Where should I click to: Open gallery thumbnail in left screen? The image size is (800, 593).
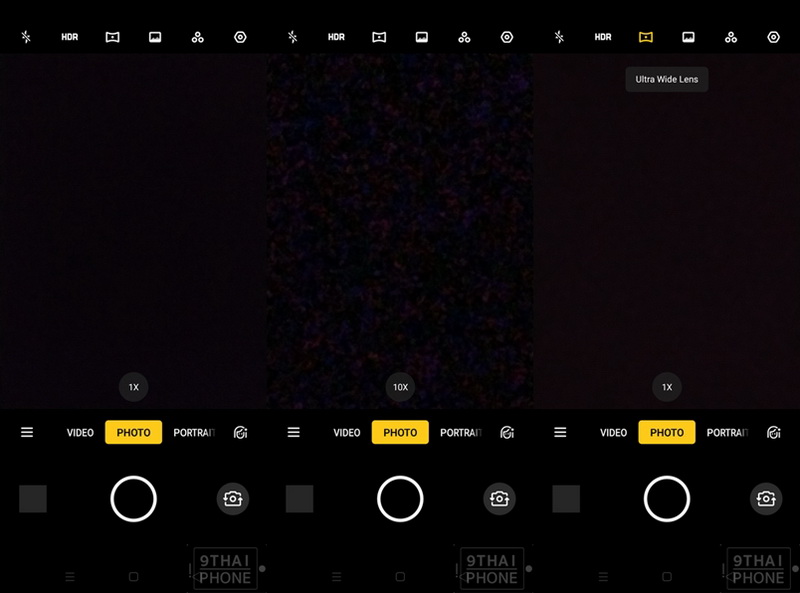(33, 499)
